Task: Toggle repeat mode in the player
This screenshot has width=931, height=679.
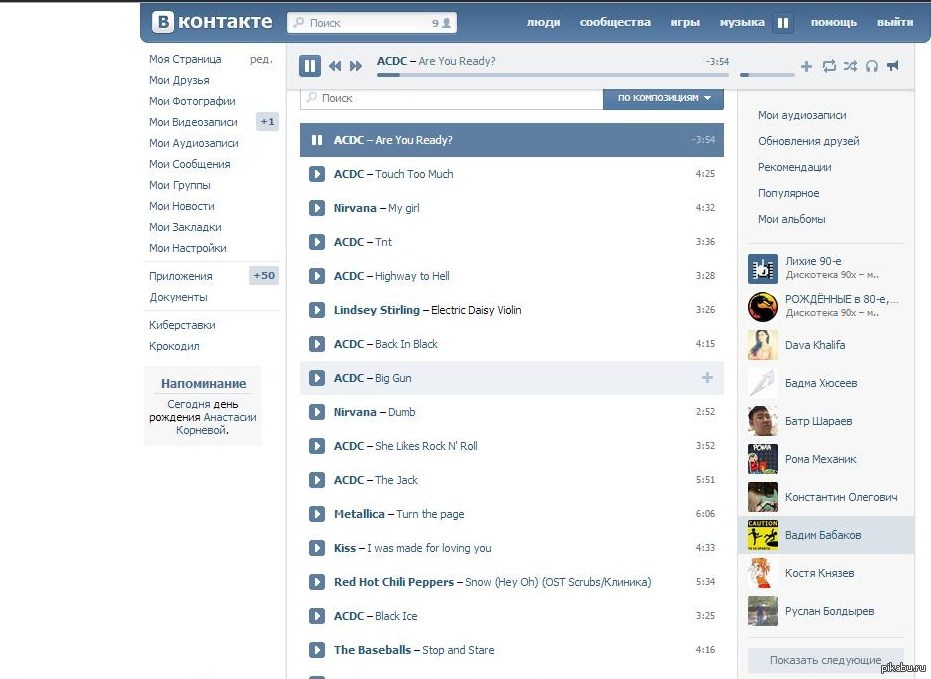Action: pos(829,66)
